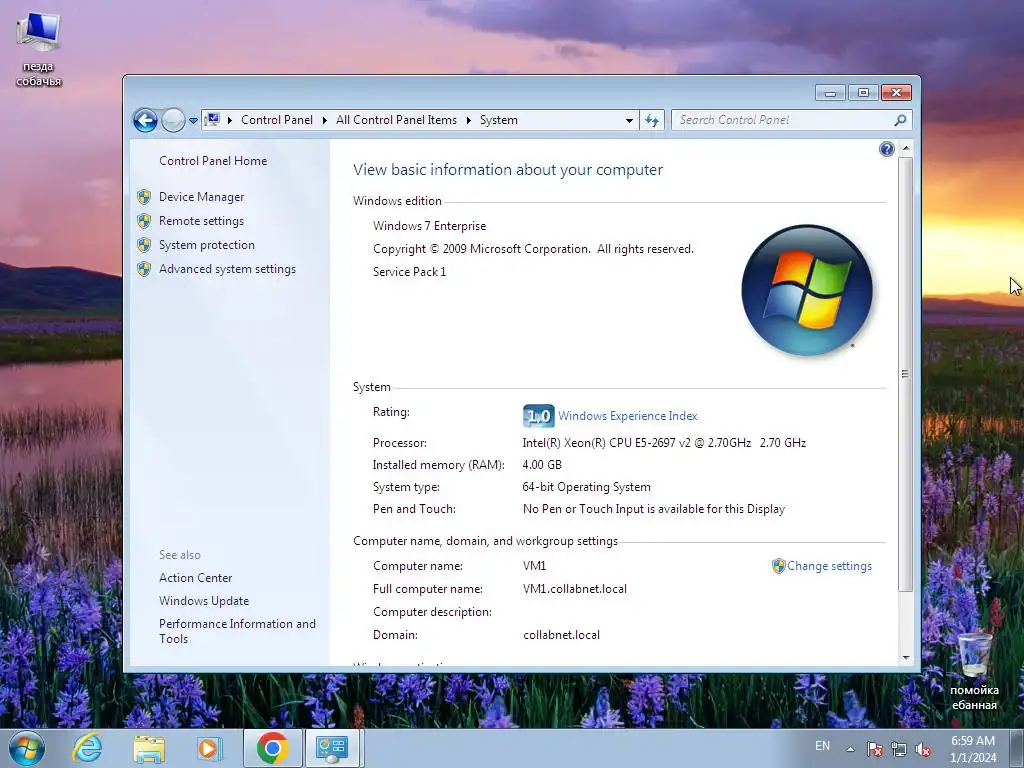Click the network tray icon
Screen dimensions: 1024x768
pyautogui.click(x=899, y=749)
